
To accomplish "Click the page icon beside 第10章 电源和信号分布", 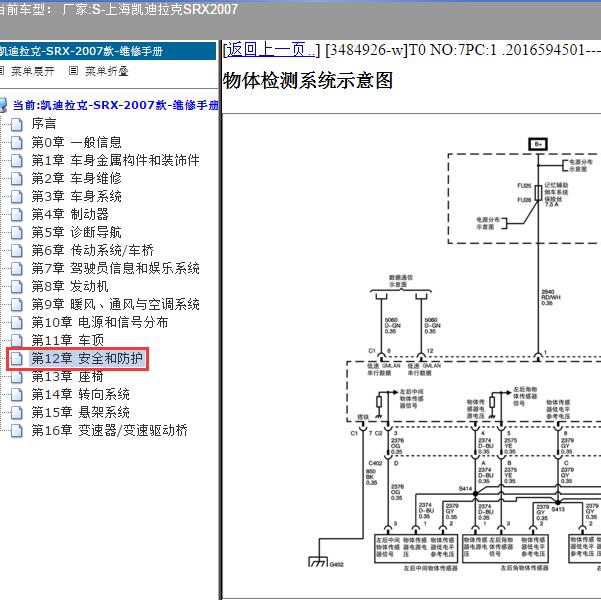I will click(x=16, y=322).
